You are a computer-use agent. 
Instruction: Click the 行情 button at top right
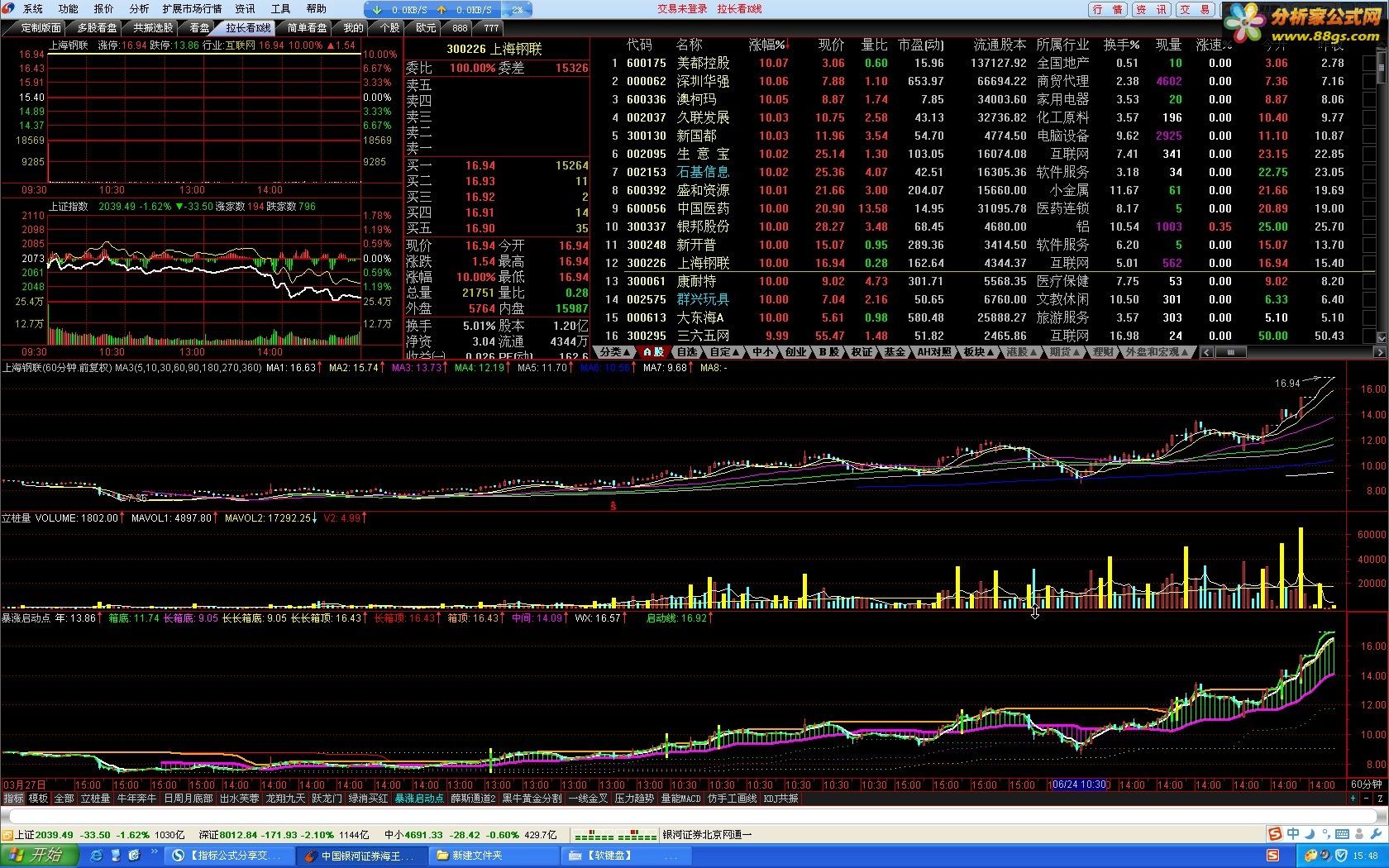(1108, 10)
